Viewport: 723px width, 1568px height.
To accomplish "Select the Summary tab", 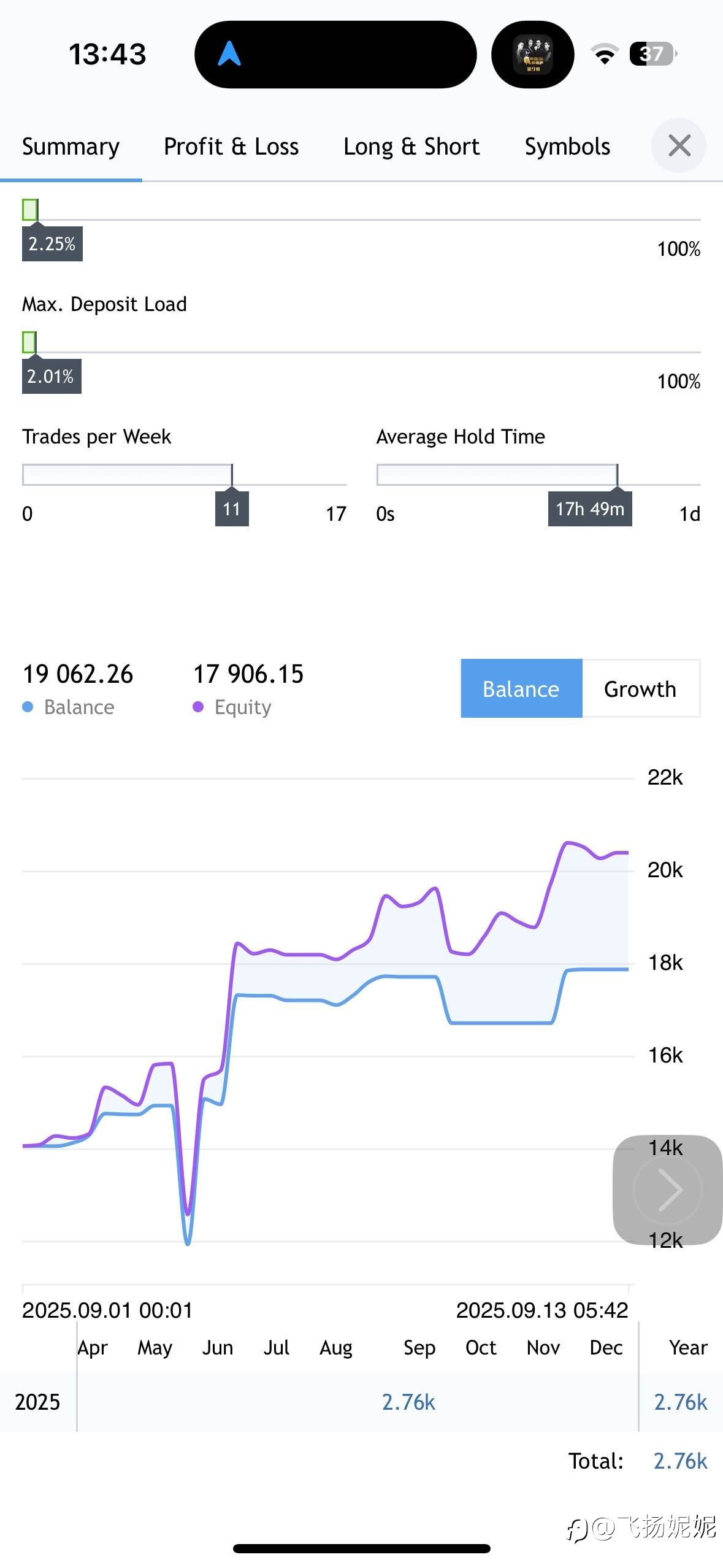I will pyautogui.click(x=71, y=147).
